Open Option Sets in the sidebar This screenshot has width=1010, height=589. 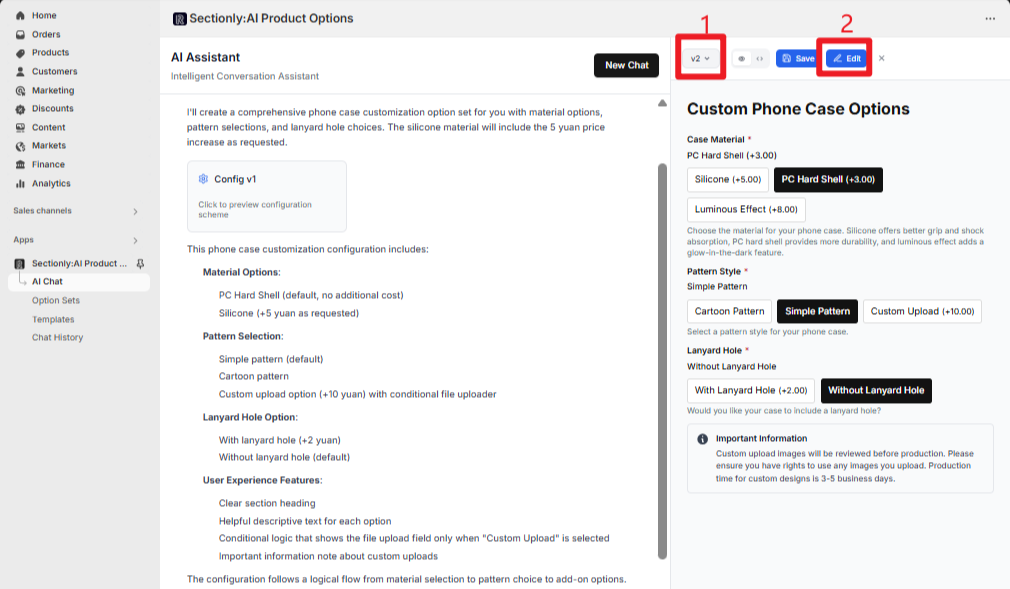coord(56,301)
